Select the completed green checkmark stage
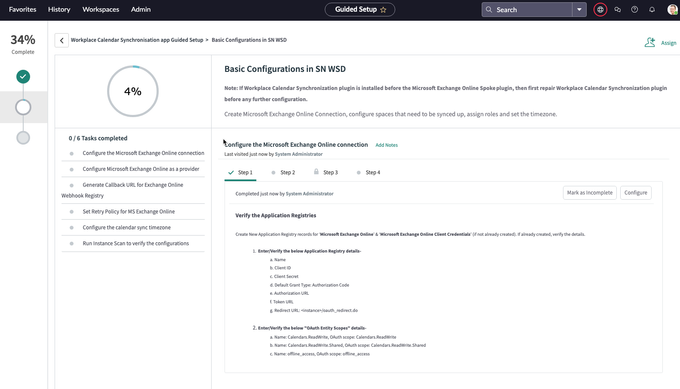This screenshot has height=389, width=680. tap(23, 77)
